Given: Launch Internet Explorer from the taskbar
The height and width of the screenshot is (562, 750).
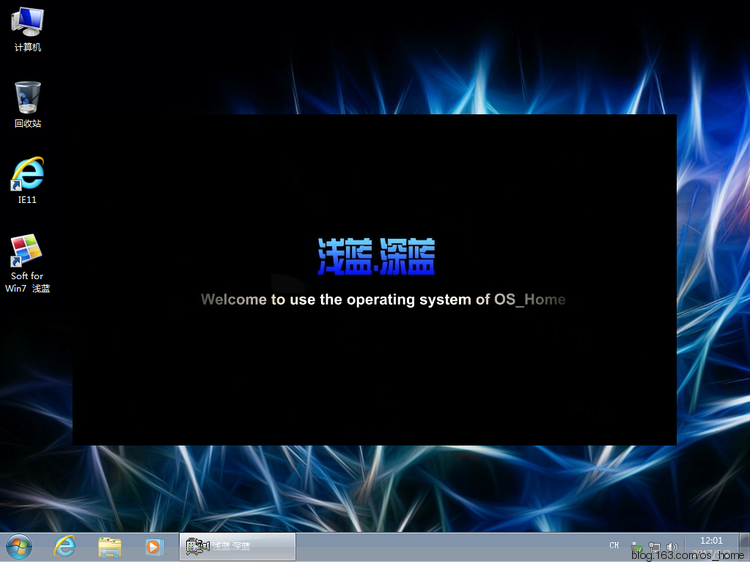Looking at the screenshot, I should (65, 546).
